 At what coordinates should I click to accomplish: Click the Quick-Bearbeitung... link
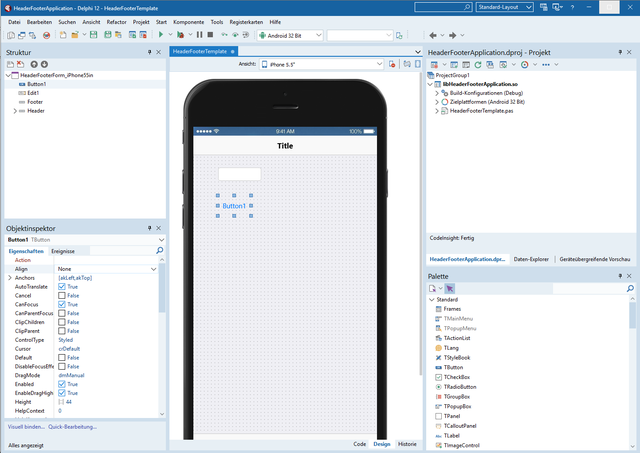point(73,426)
